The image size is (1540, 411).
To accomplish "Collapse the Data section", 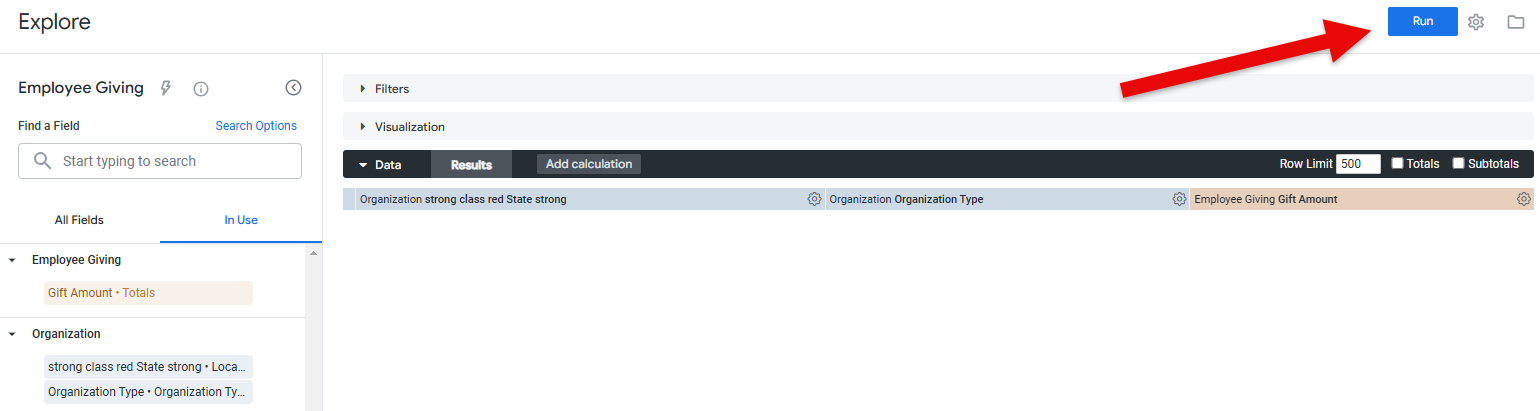I will click(381, 164).
